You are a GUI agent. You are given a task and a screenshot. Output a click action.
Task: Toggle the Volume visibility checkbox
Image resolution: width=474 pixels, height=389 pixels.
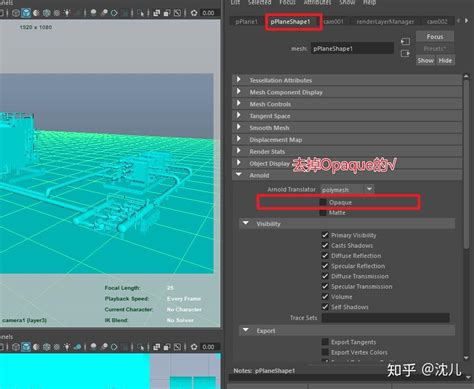[x=325, y=296]
